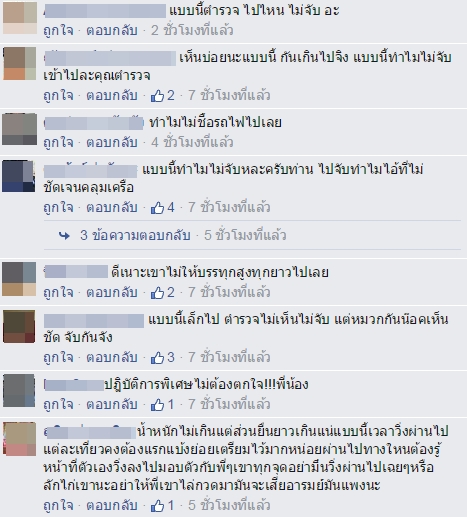This screenshot has width=467, height=517.
Task: Click thumbs-up icon on ปฏิบัติการพิเศษ comment
Action: 157,404
